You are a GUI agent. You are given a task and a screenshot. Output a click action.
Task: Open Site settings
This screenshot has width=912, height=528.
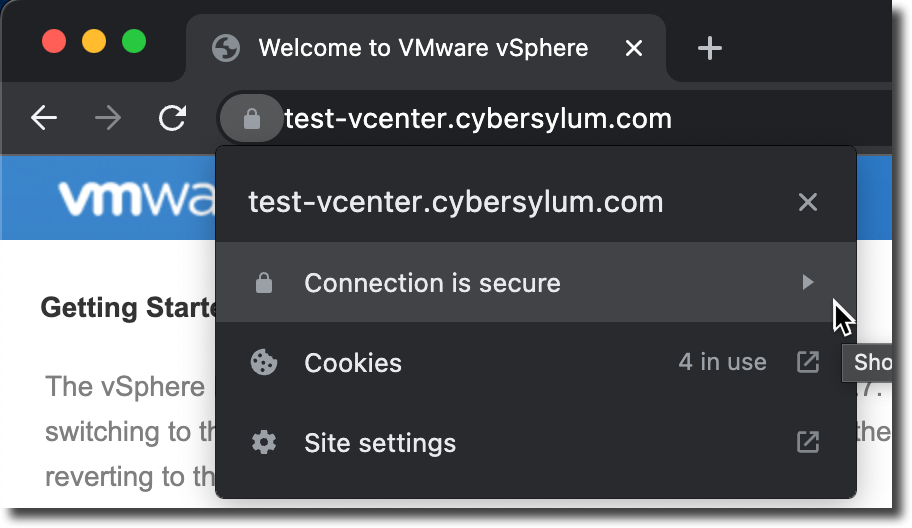536,443
